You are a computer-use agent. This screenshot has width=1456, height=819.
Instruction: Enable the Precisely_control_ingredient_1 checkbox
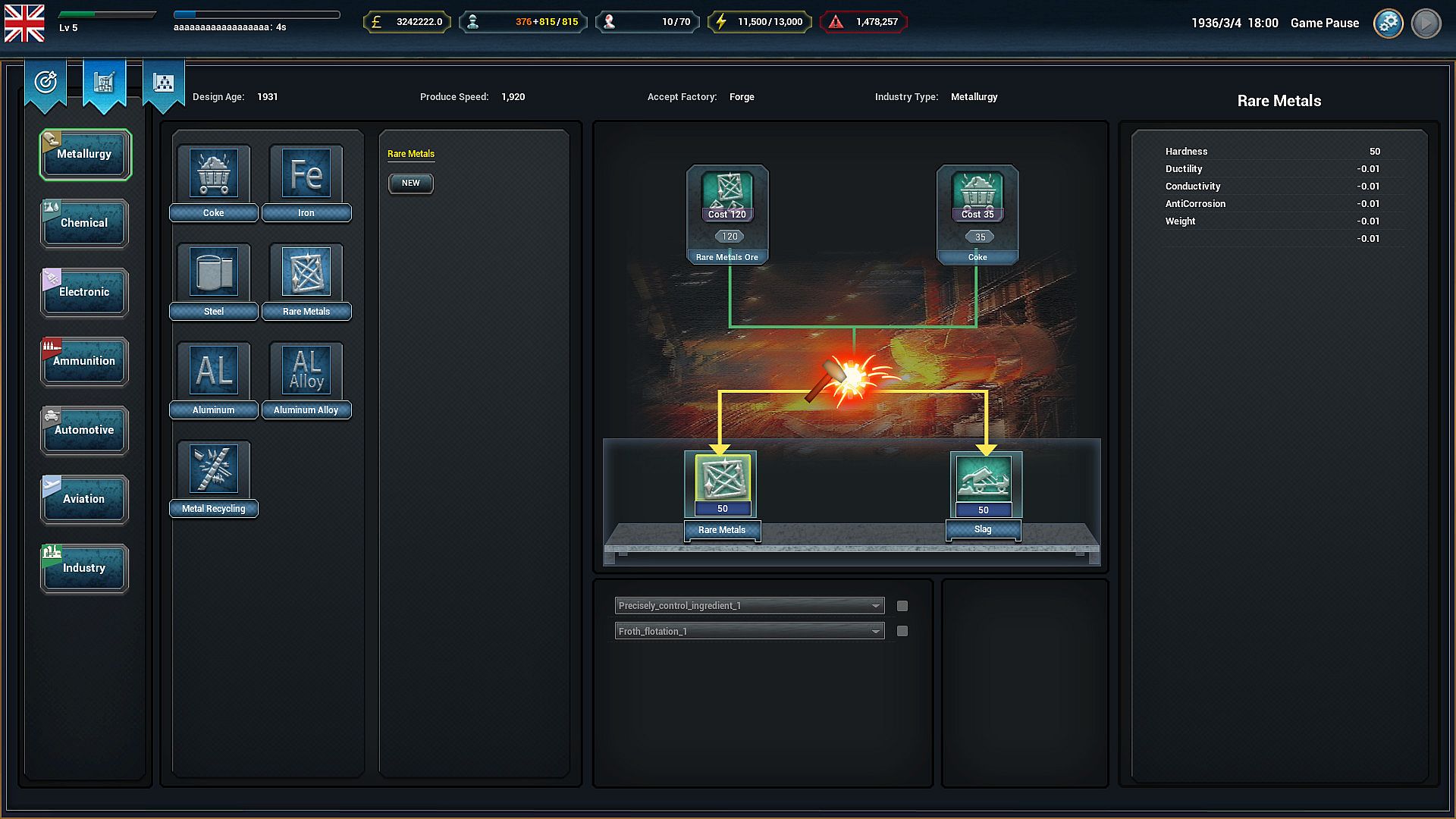tap(902, 606)
